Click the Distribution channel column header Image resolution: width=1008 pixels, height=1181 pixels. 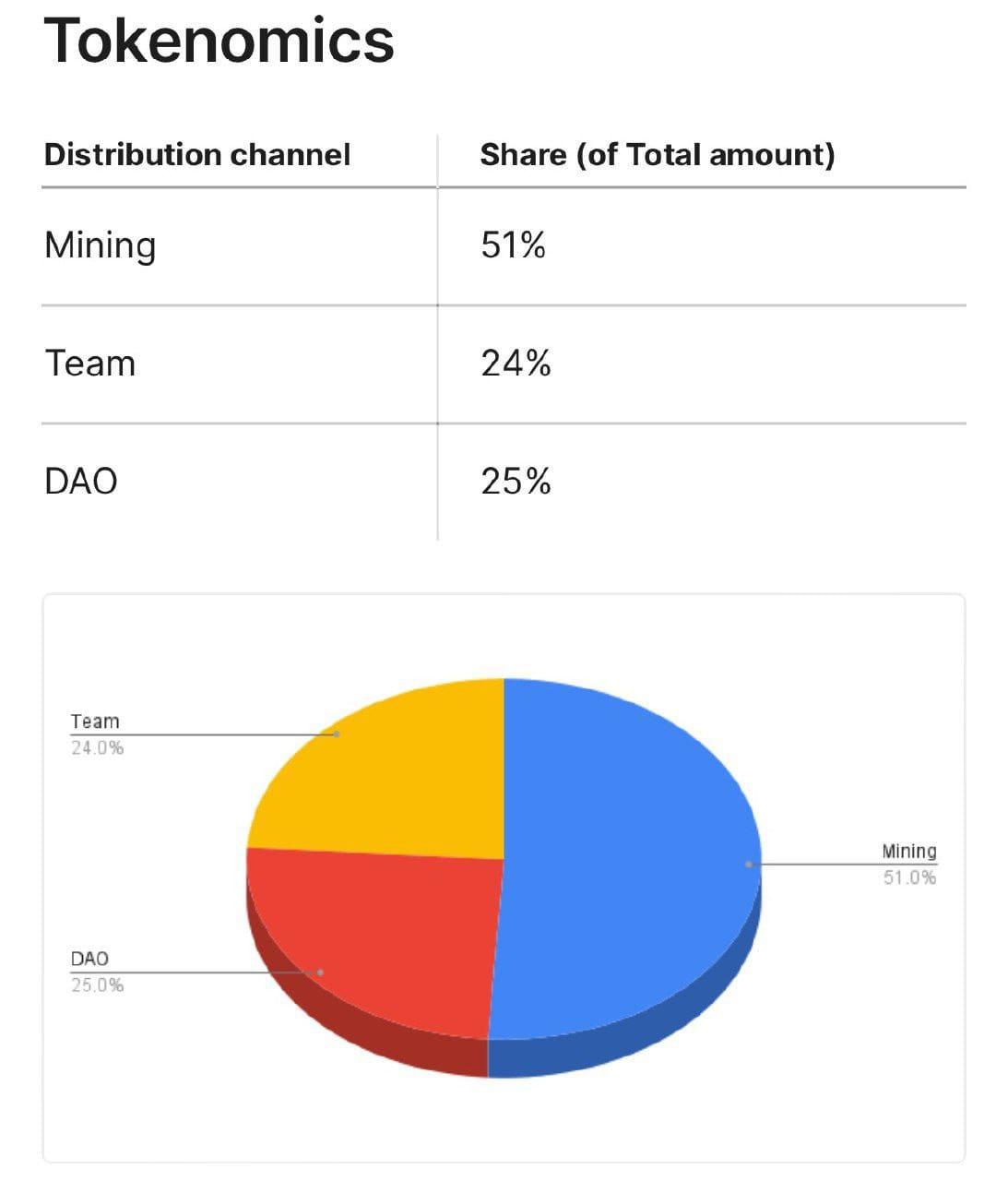click(x=197, y=154)
